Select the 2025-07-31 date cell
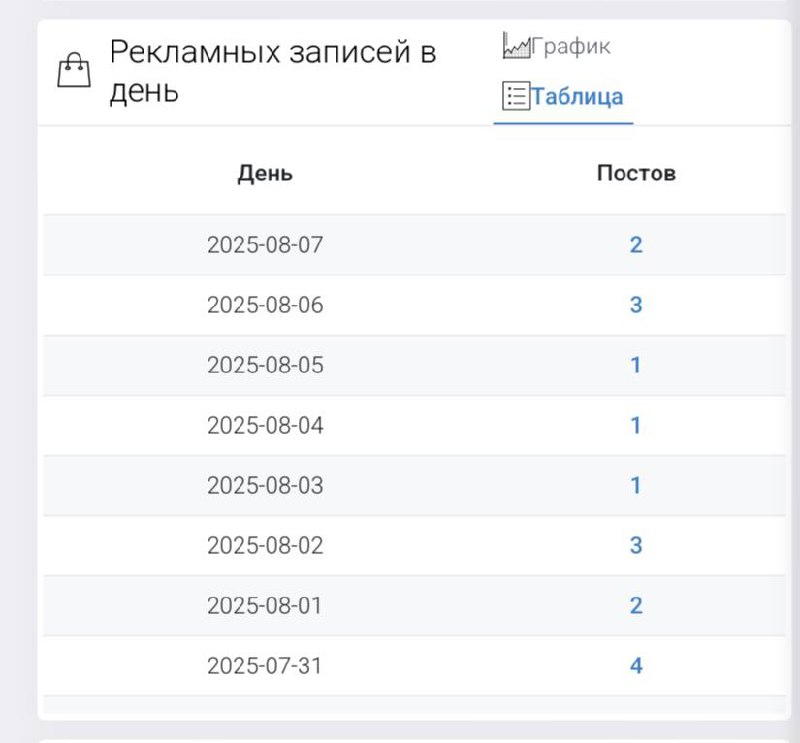 pyautogui.click(x=265, y=665)
